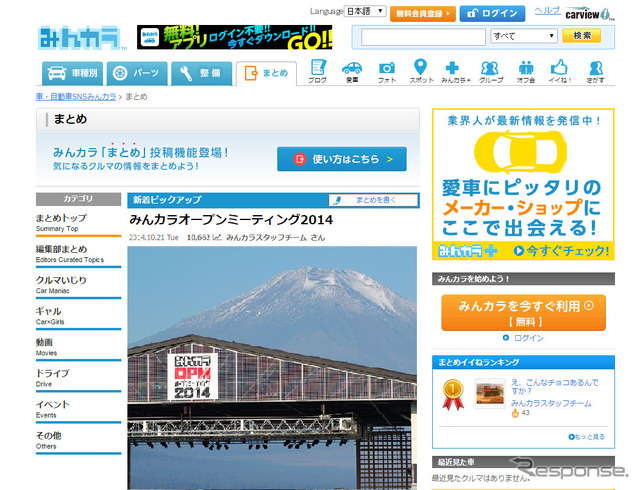
Task: Open the イベント Events category
Action: tap(78, 410)
